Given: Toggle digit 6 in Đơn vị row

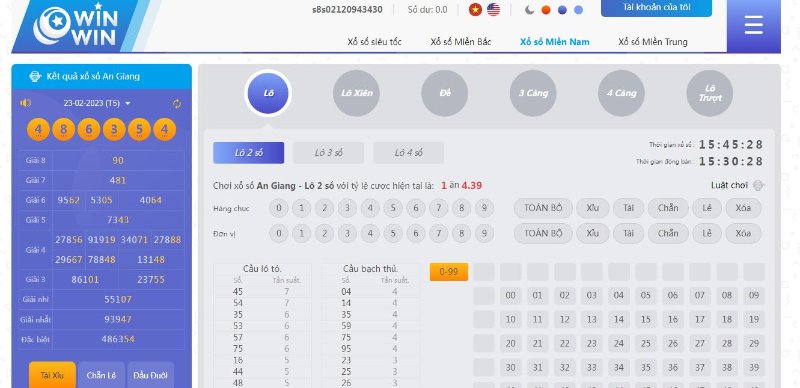Looking at the screenshot, I should click(x=416, y=233).
